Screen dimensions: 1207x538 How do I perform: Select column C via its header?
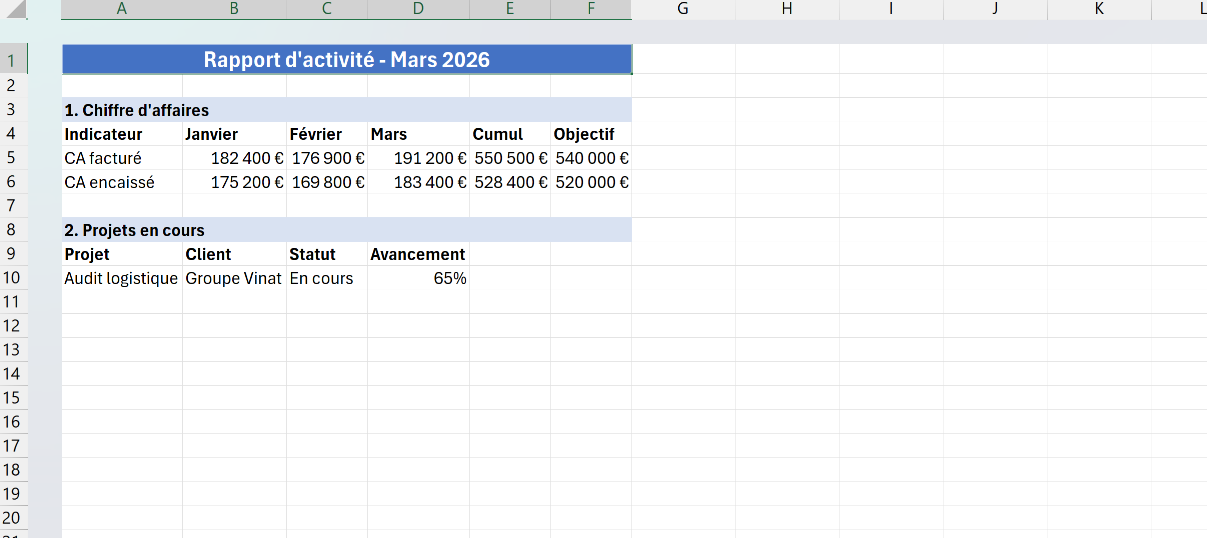(x=327, y=9)
